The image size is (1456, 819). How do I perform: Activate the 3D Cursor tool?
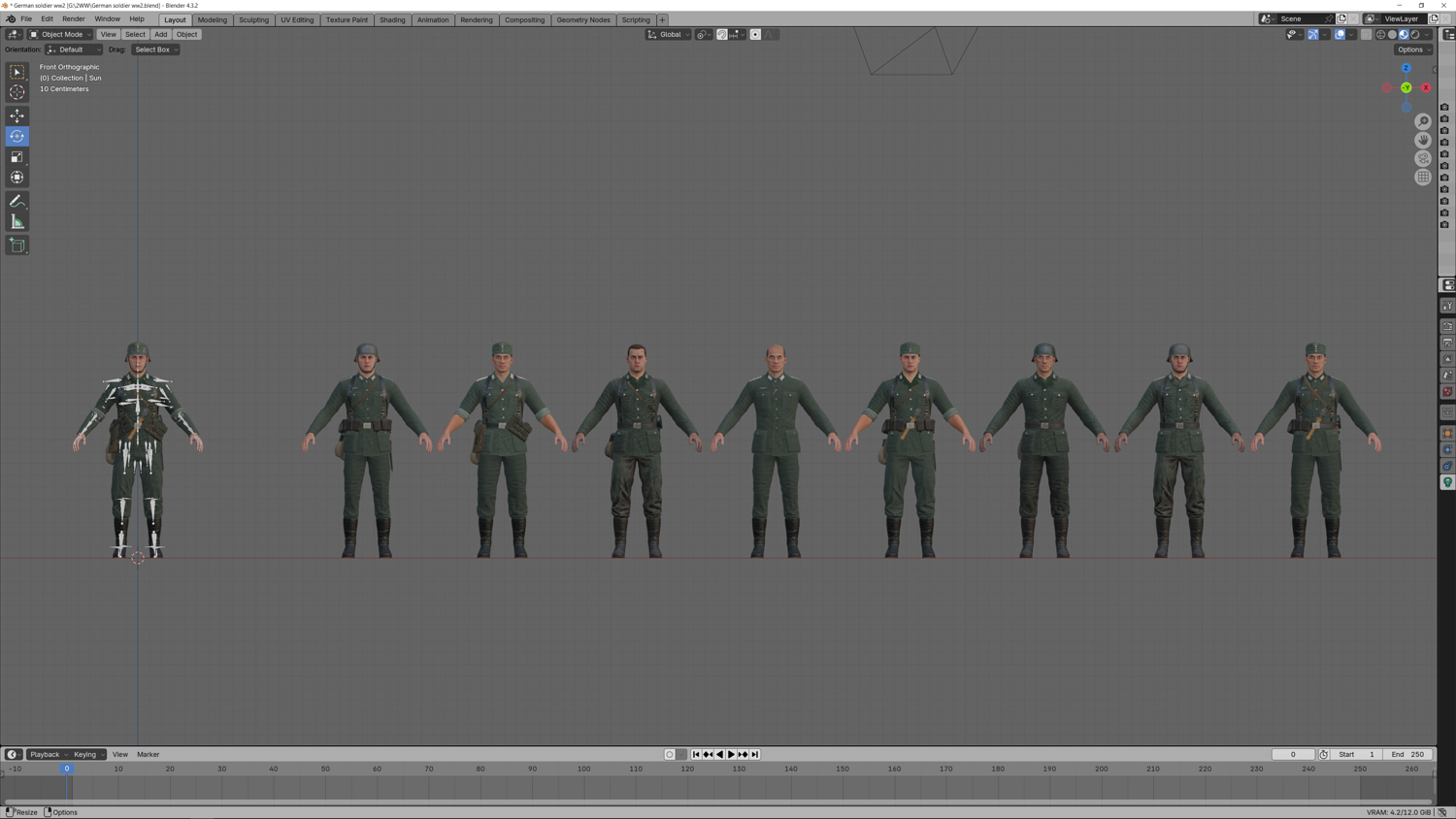coord(17,92)
